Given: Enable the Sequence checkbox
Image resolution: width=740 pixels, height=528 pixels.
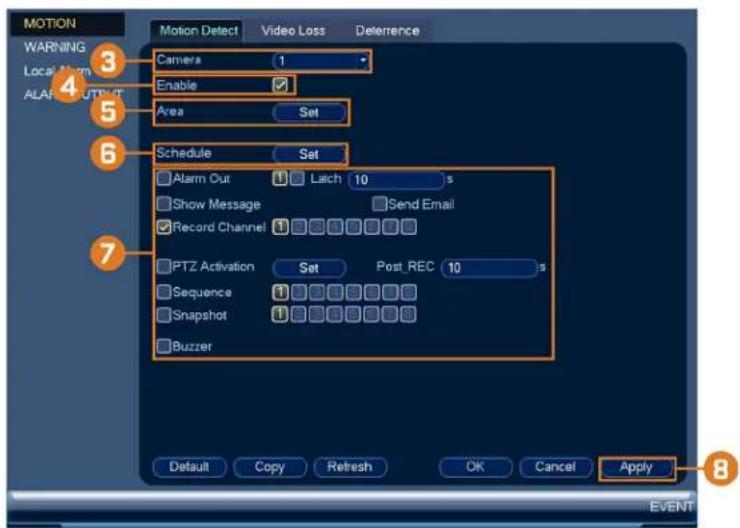Looking at the screenshot, I should (x=164, y=292).
